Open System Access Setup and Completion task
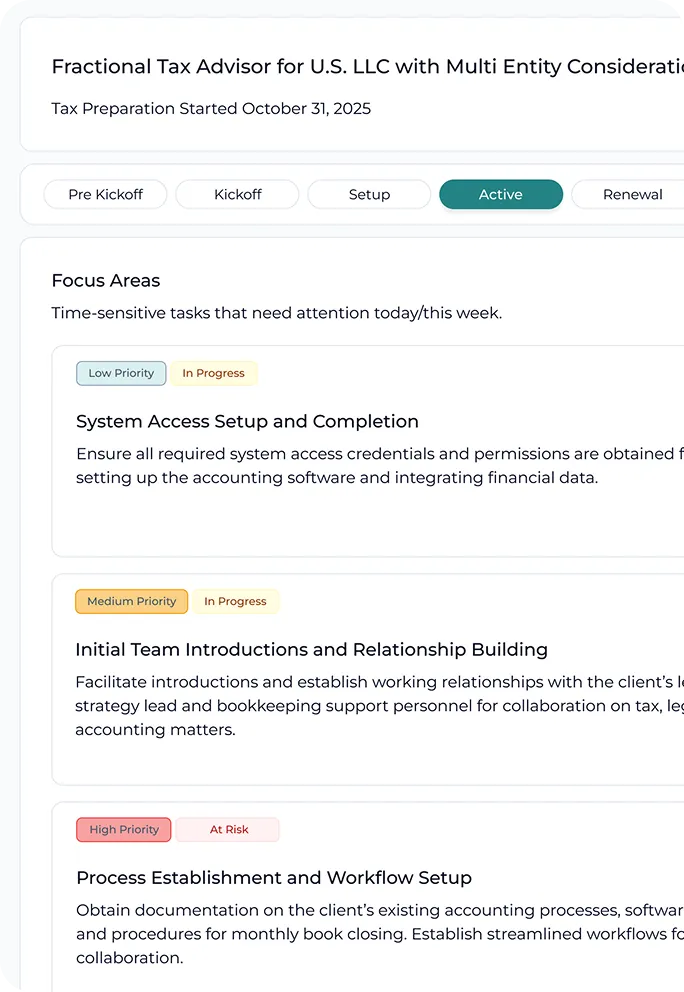 [247, 421]
